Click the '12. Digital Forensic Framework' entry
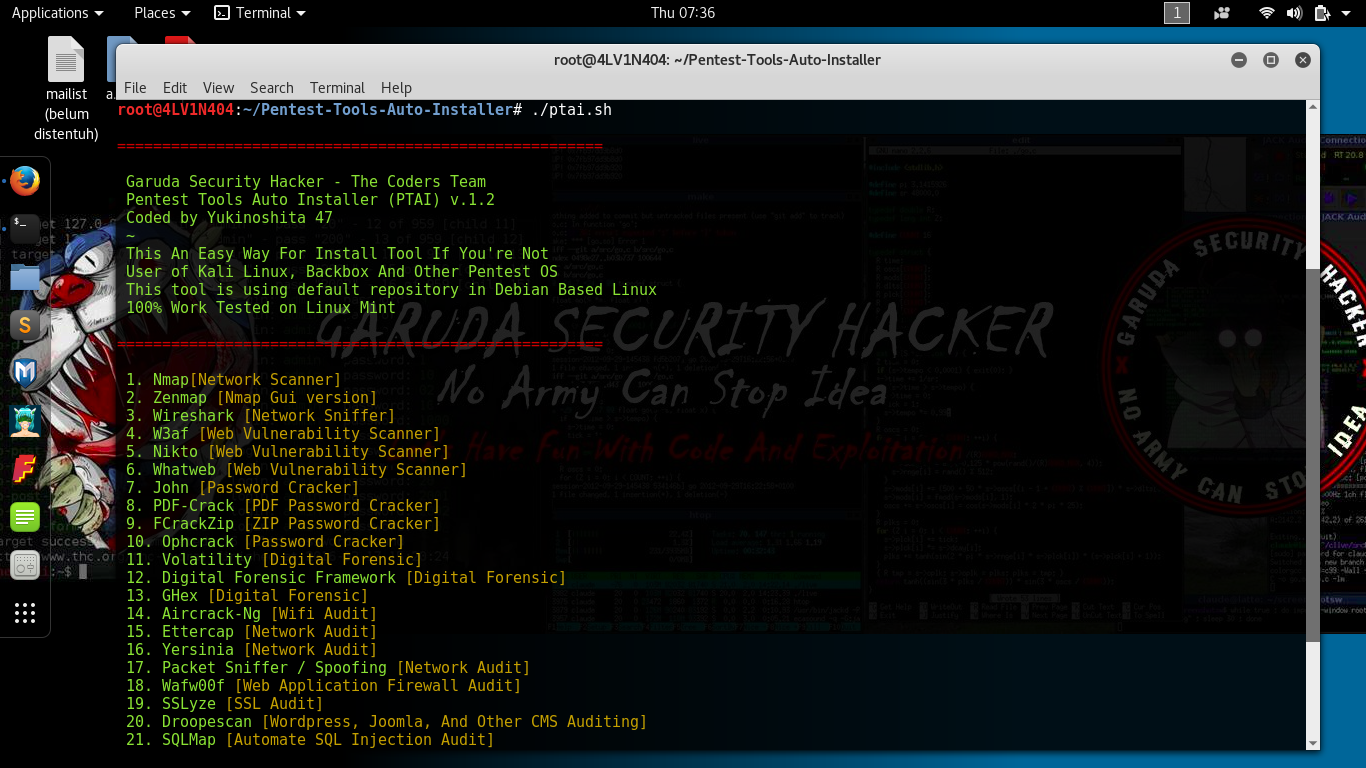This screenshot has height=768, width=1366. pyautogui.click(x=346, y=578)
